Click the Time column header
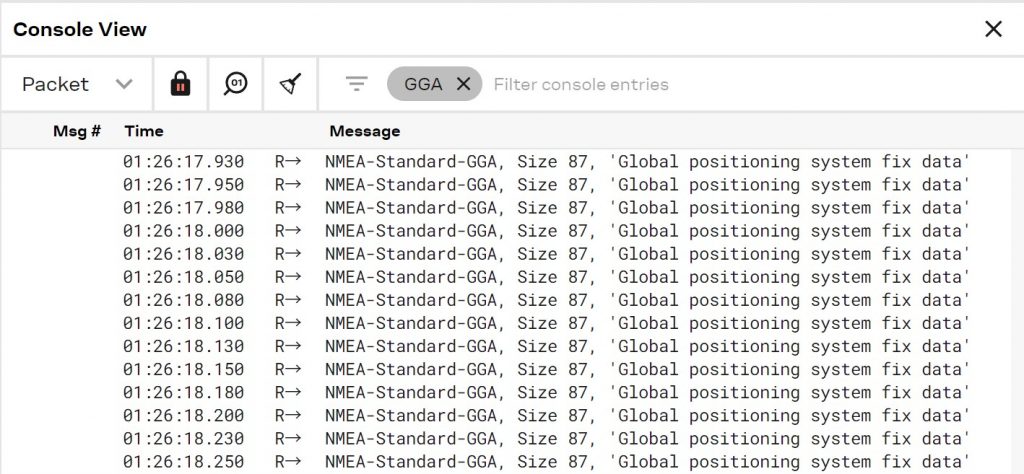This screenshot has height=474, width=1024. coord(144,131)
